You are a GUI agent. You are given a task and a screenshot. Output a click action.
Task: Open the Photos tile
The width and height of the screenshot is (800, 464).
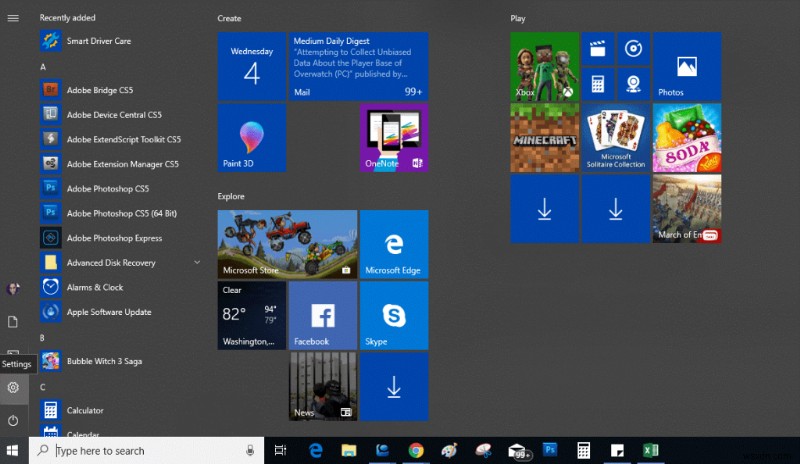[686, 66]
